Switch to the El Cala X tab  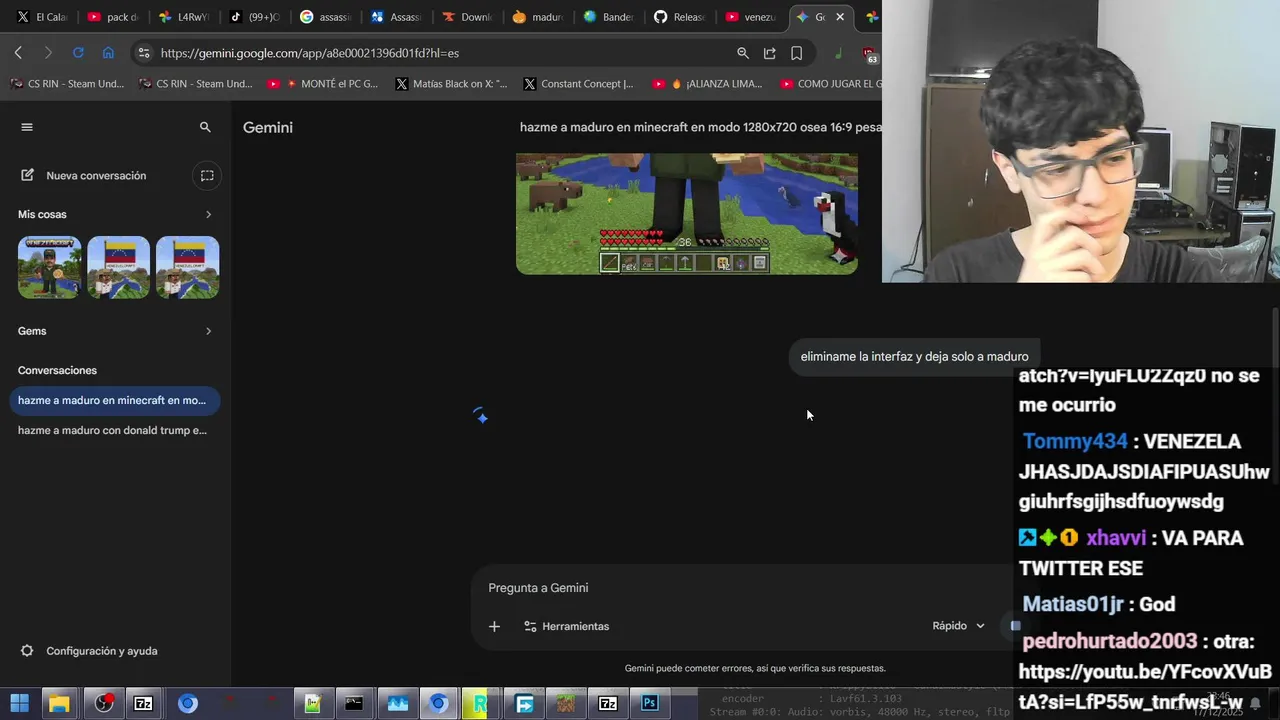[x=41, y=17]
